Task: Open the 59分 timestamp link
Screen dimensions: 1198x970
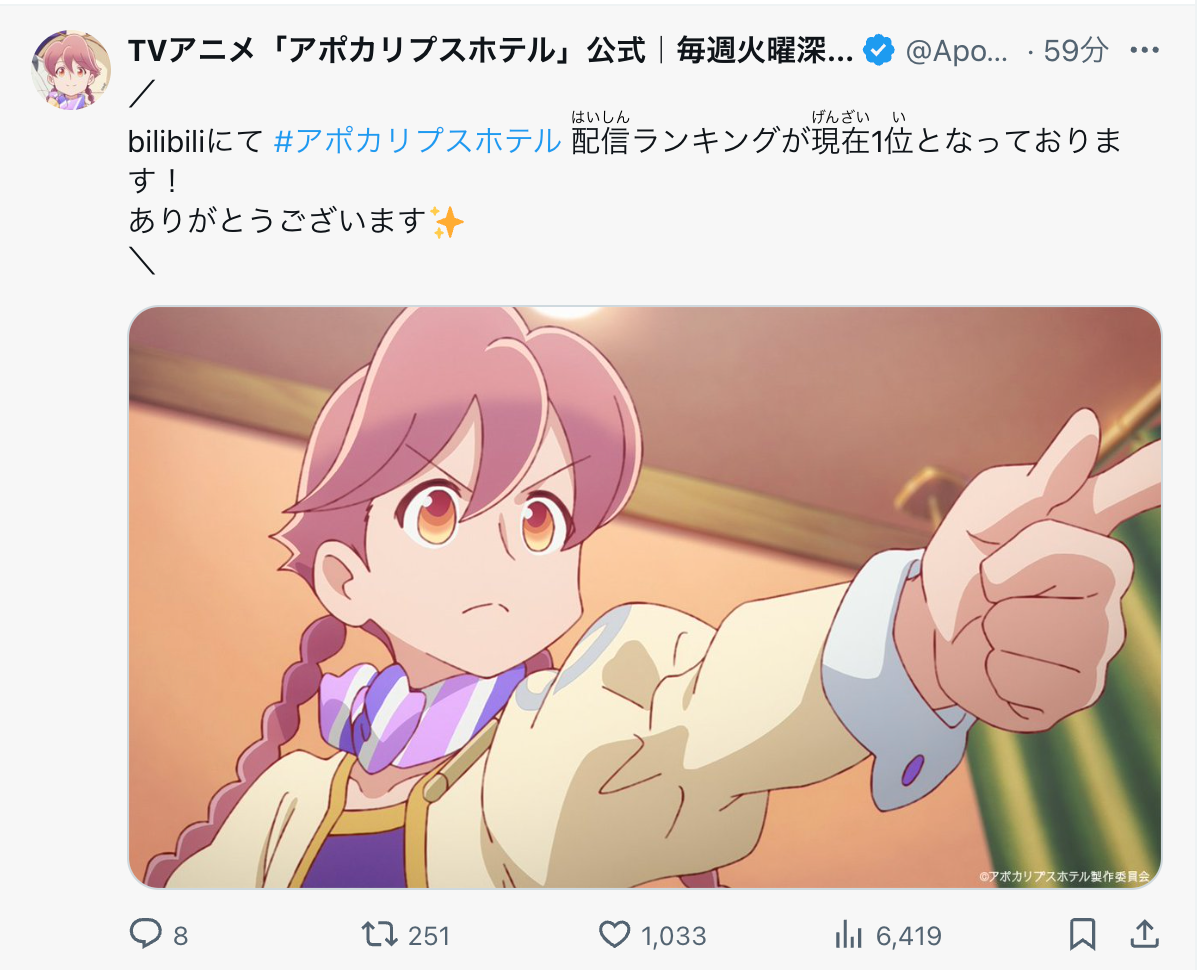Action: tap(1076, 50)
